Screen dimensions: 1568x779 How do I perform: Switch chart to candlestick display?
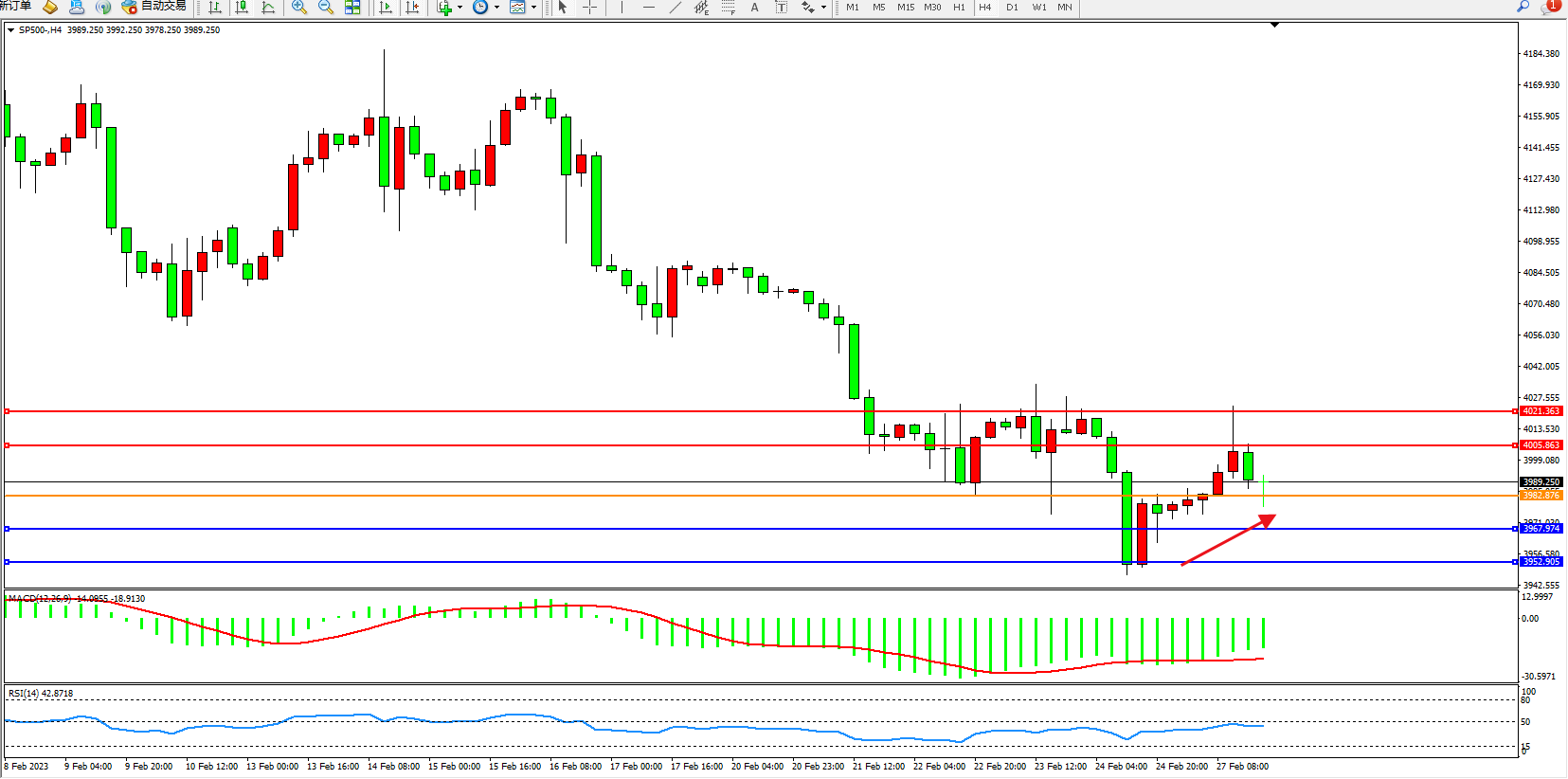(x=242, y=8)
